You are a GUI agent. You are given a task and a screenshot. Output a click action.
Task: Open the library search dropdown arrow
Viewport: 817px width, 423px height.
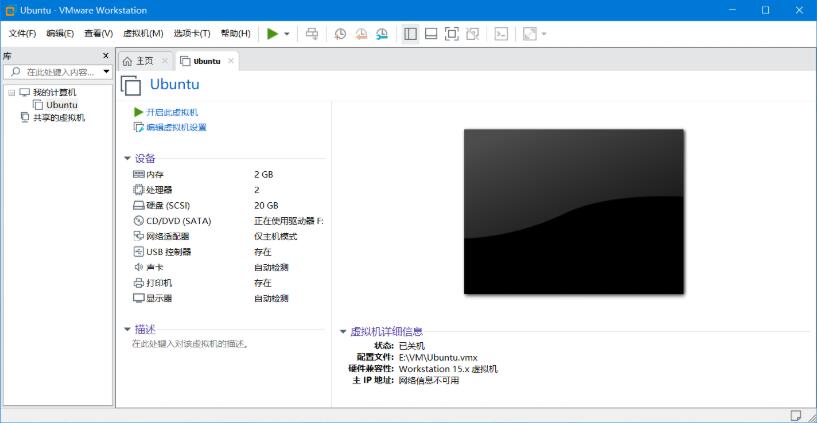pyautogui.click(x=106, y=71)
